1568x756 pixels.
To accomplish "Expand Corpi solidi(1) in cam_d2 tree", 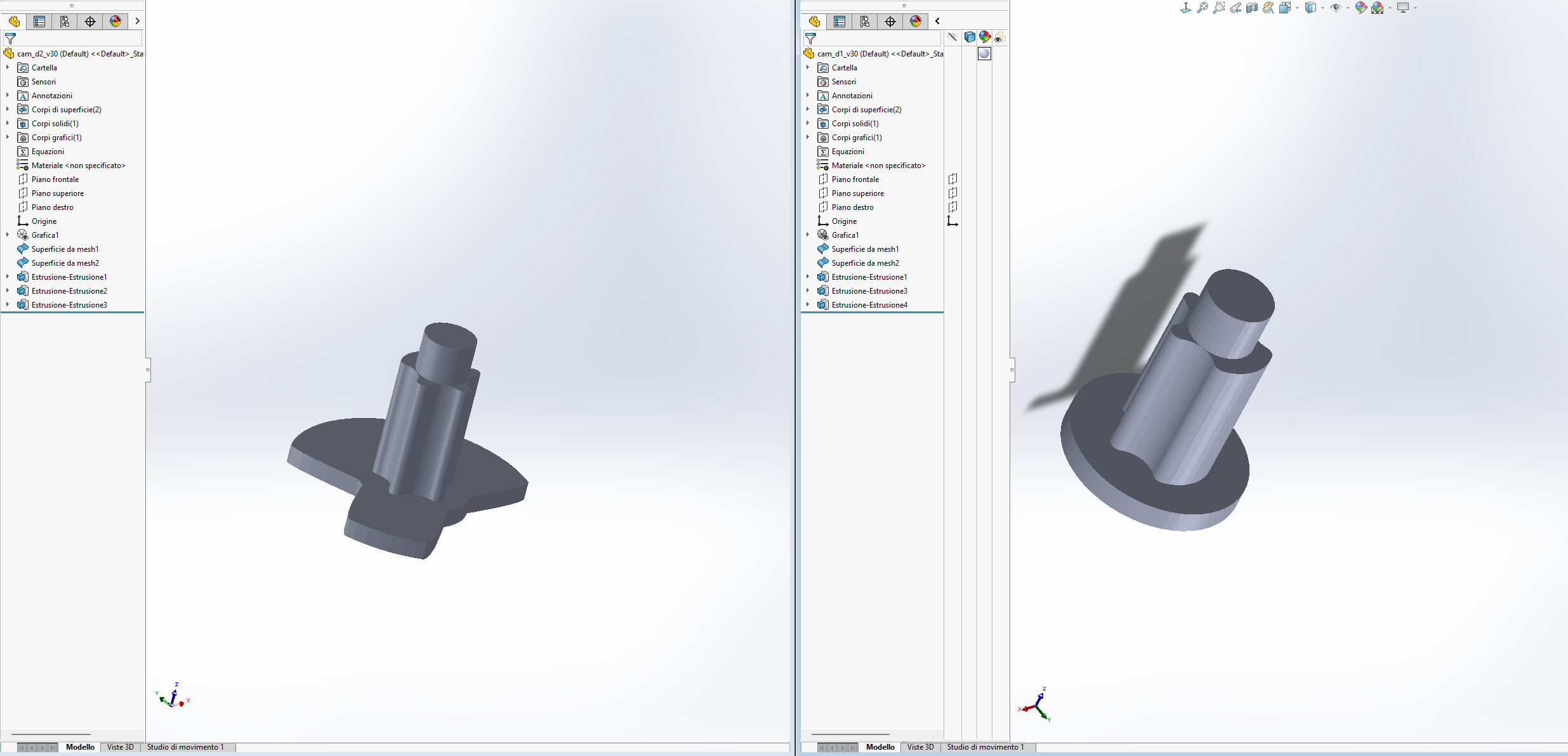I will (x=8, y=123).
